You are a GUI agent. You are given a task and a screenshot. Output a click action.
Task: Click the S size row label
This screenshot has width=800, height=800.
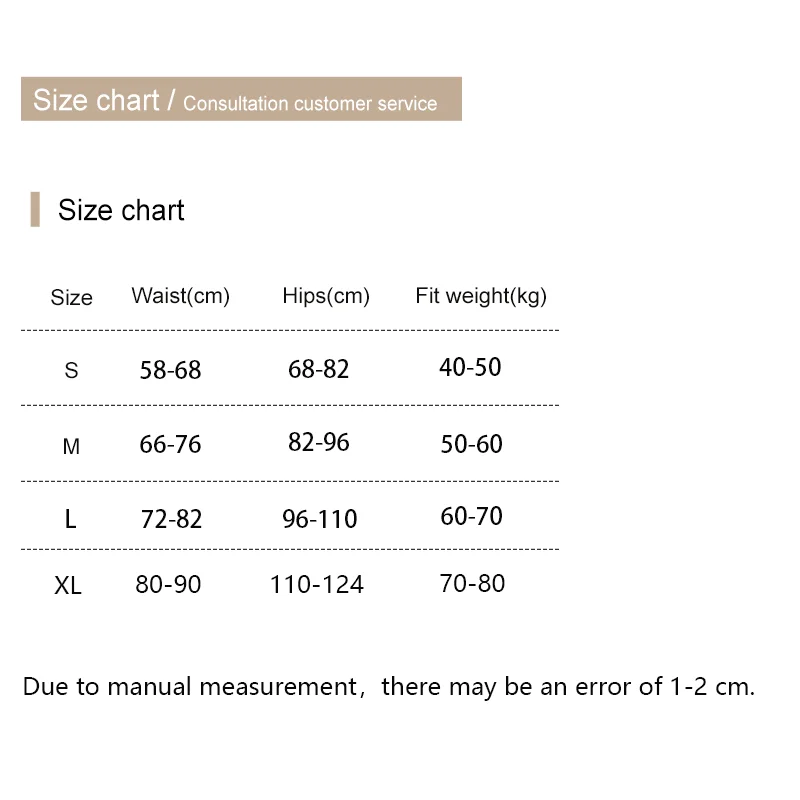[71, 370]
